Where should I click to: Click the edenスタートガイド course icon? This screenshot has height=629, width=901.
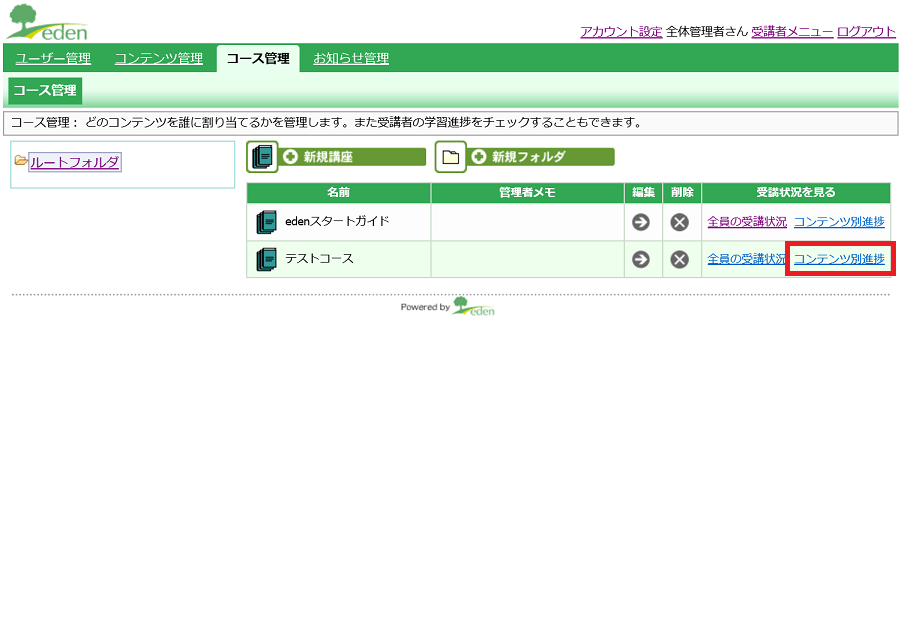click(266, 222)
